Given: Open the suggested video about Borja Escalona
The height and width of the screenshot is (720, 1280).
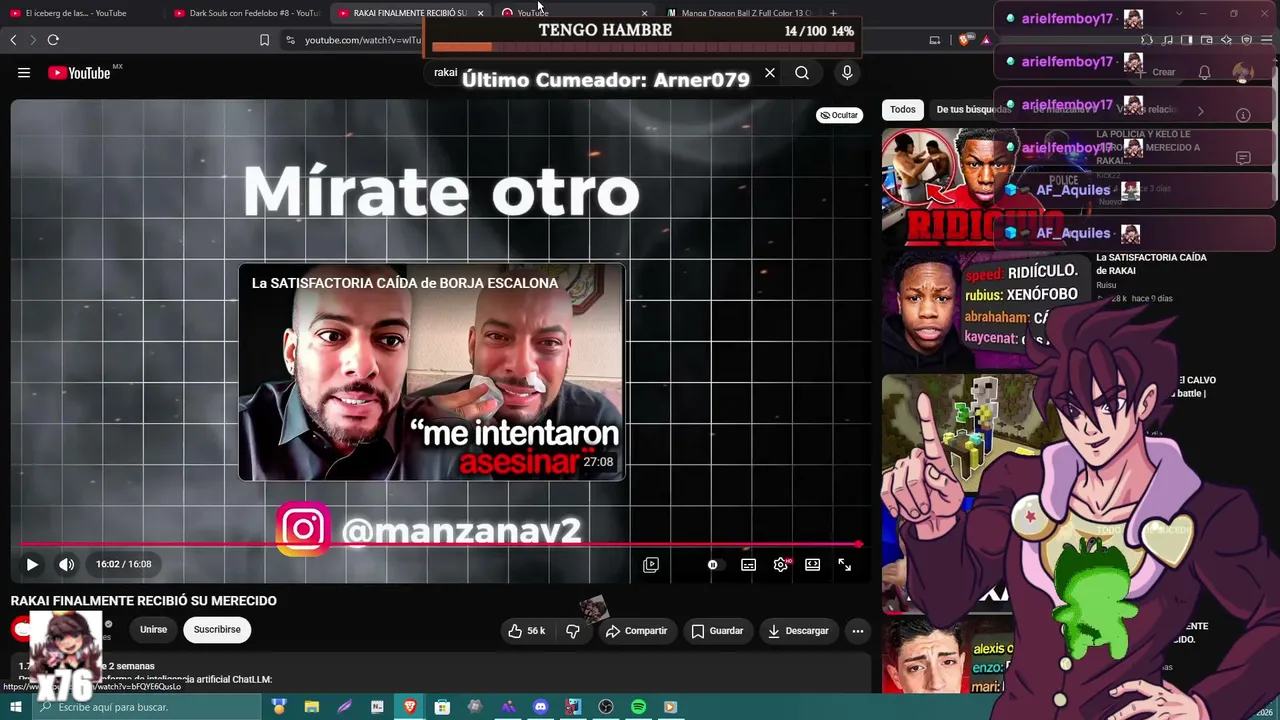Looking at the screenshot, I should click(x=432, y=372).
